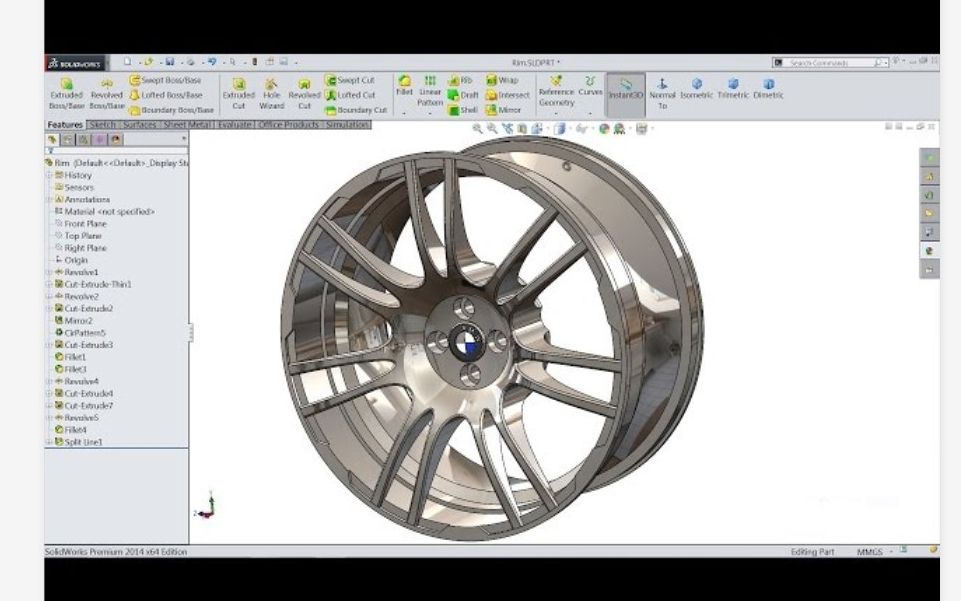
Task: Select the Extruded Boss/Base tool
Action: point(66,90)
